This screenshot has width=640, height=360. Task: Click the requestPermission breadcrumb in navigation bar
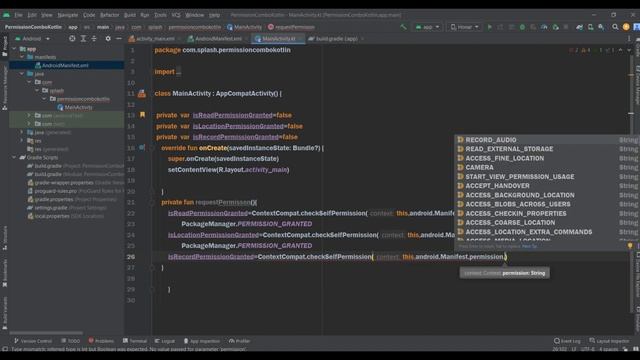291,27
